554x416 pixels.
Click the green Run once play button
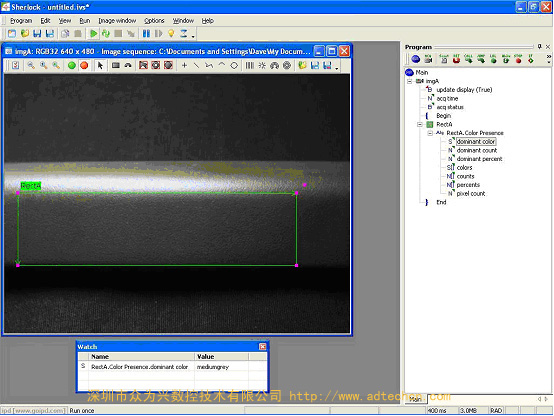[93, 34]
